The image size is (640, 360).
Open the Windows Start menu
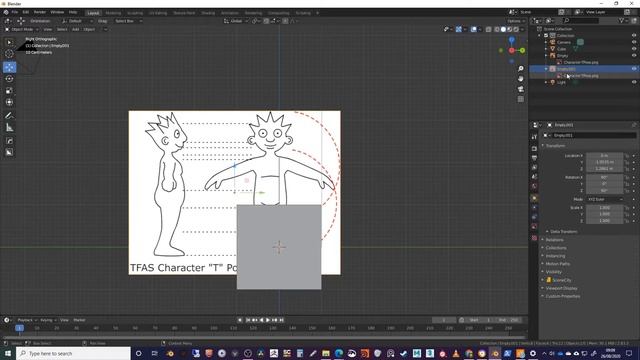click(x=8, y=353)
